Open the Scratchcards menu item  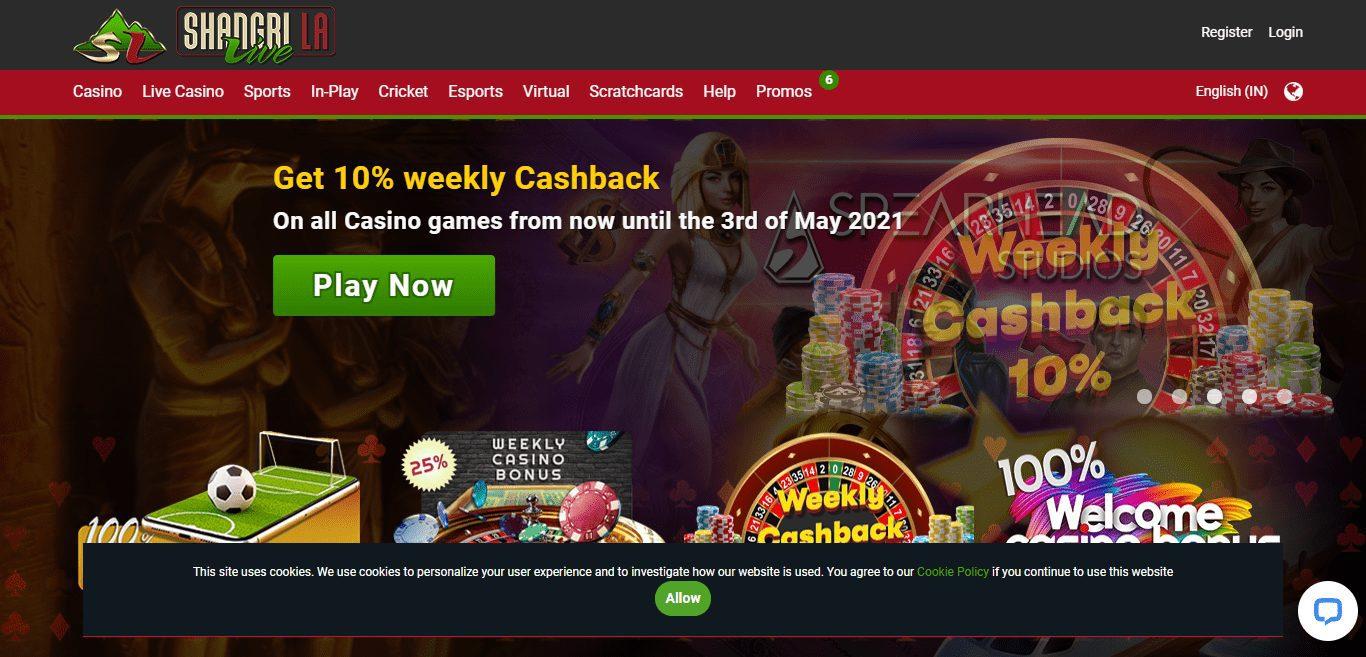pos(636,91)
